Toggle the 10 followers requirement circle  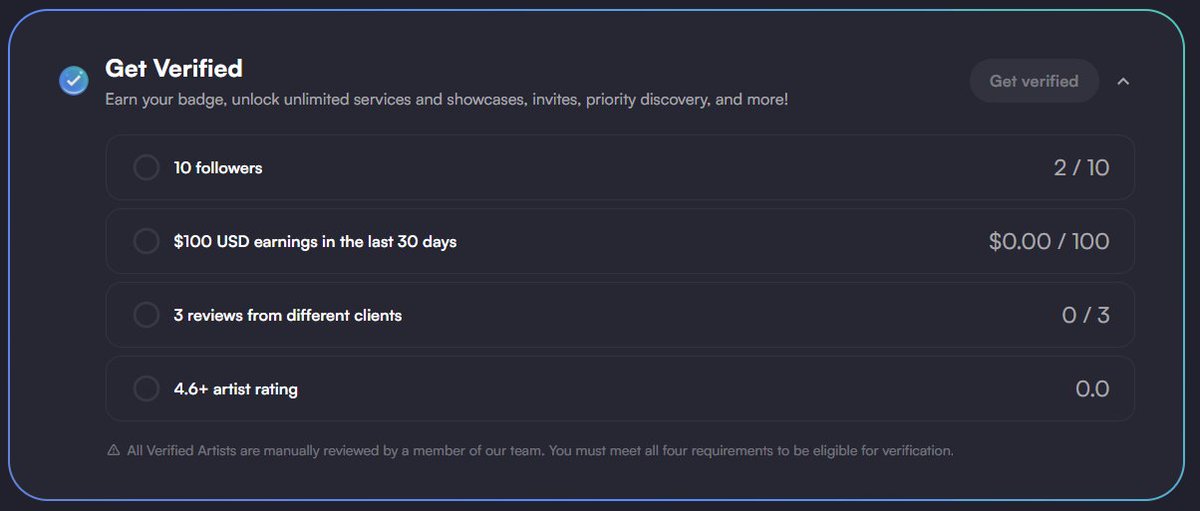[x=146, y=168]
